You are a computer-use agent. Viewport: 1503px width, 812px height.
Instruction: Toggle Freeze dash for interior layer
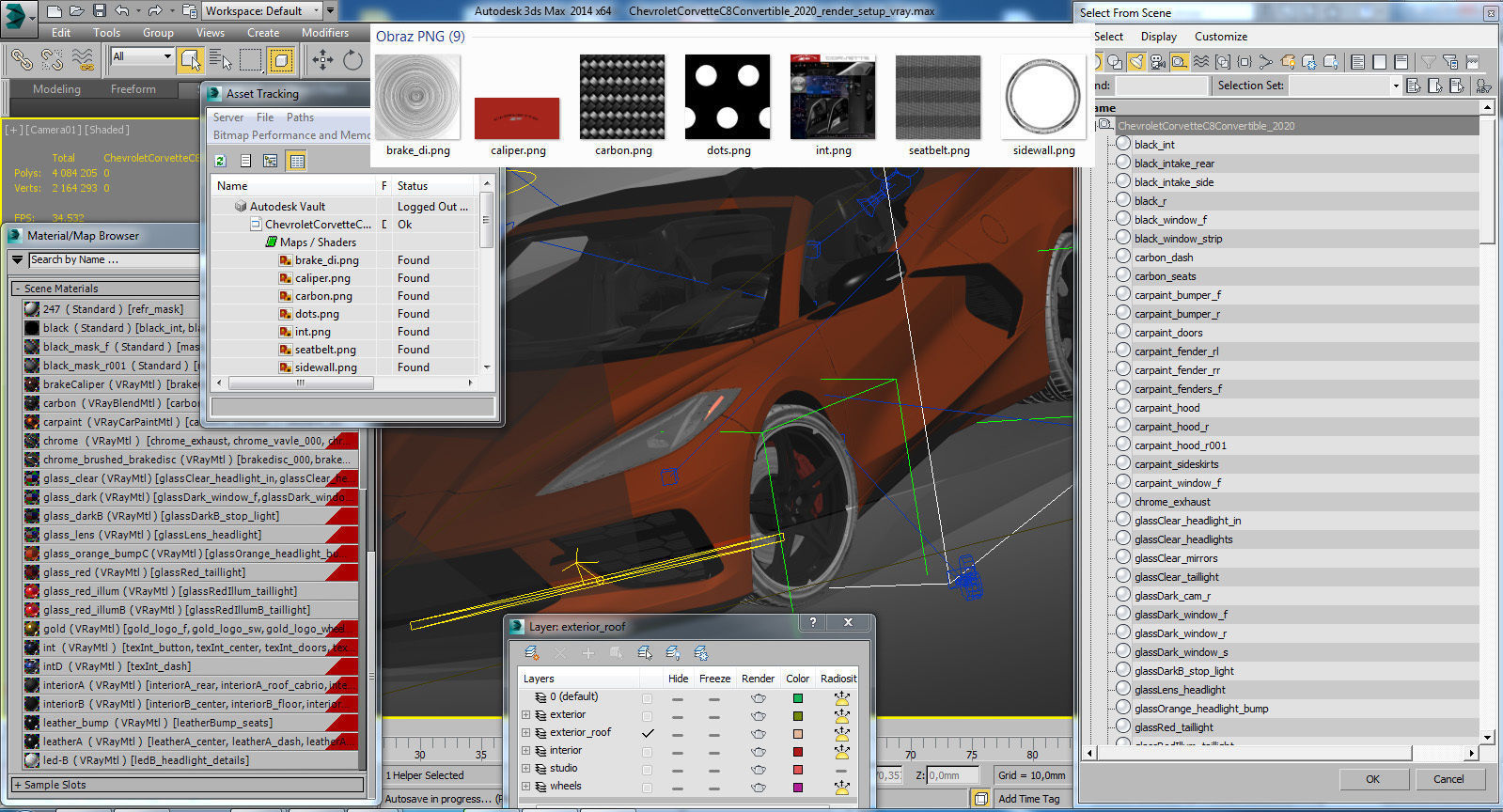coord(714,753)
